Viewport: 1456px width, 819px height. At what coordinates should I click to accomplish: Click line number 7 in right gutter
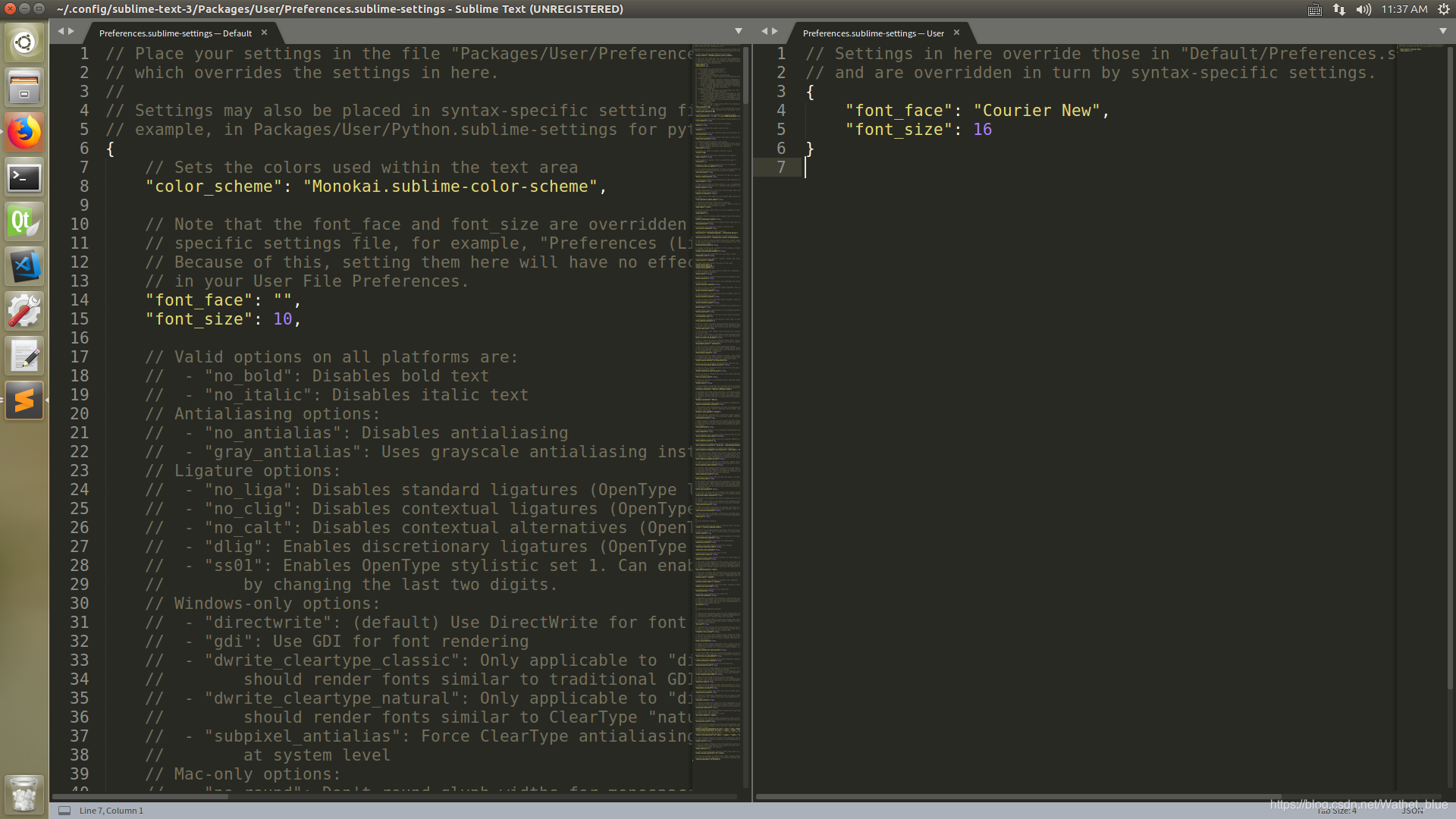click(x=781, y=168)
